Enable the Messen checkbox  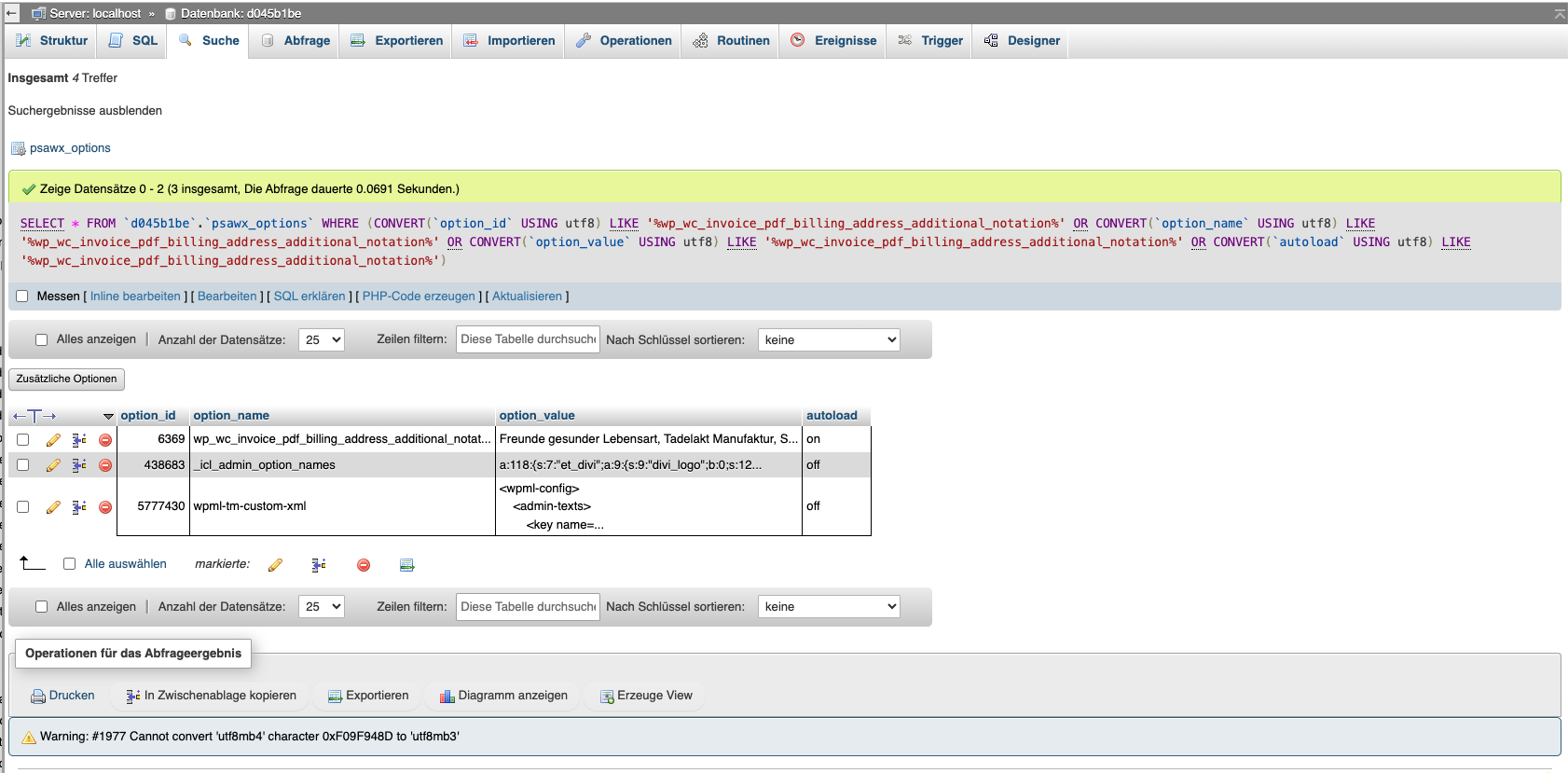pos(22,297)
